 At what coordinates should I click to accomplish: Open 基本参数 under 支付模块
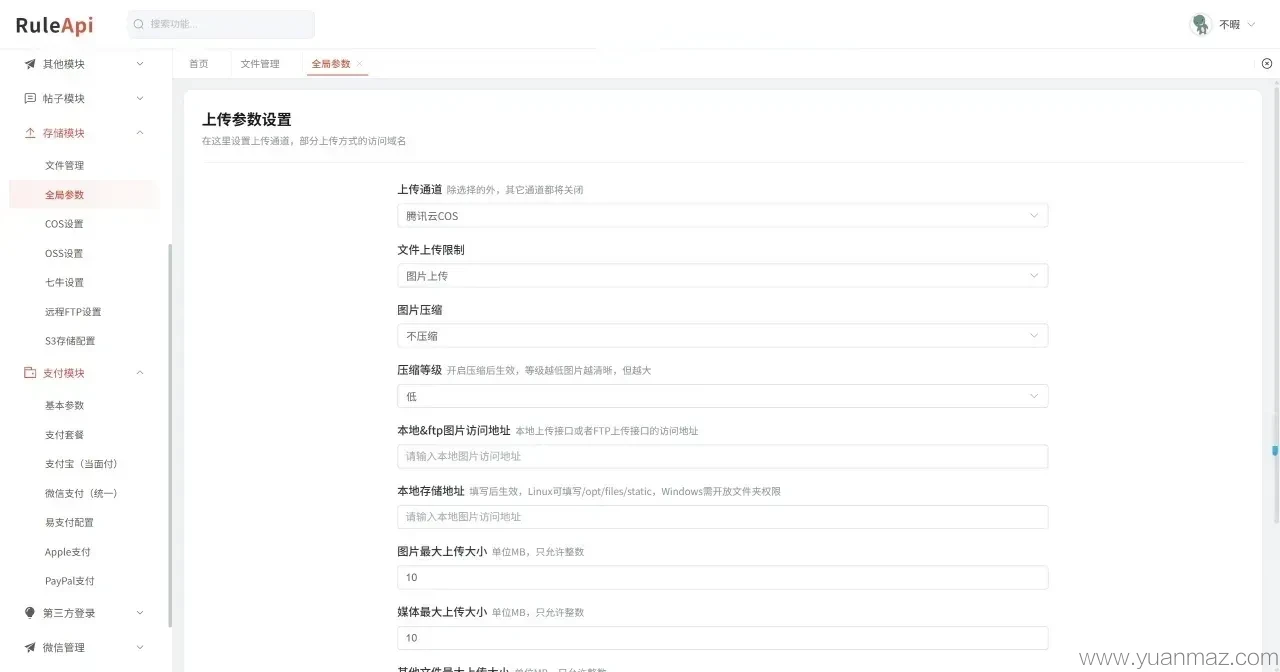tap(64, 405)
